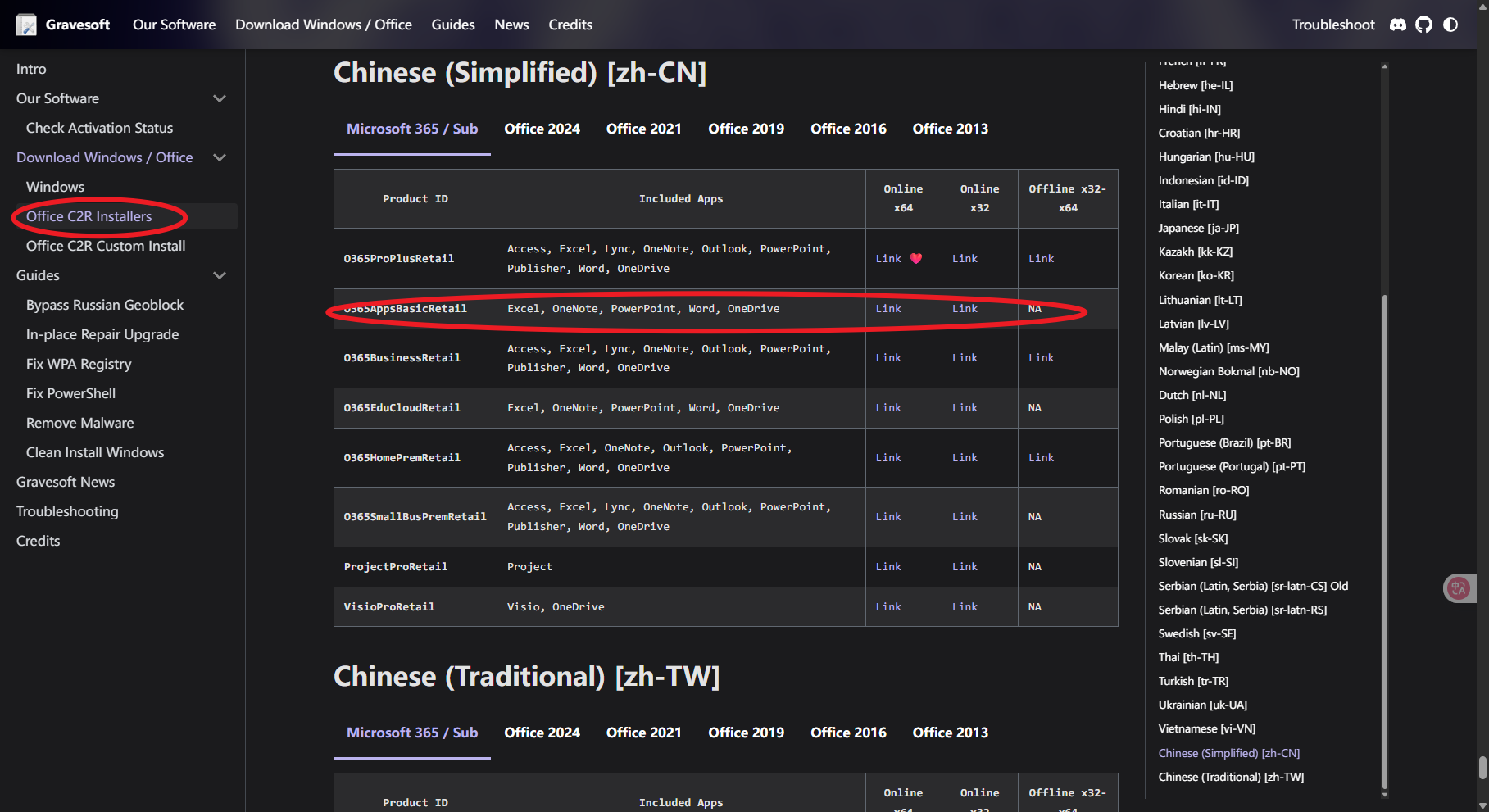
Task: Open Clean Install Windows guide
Action: (x=95, y=452)
